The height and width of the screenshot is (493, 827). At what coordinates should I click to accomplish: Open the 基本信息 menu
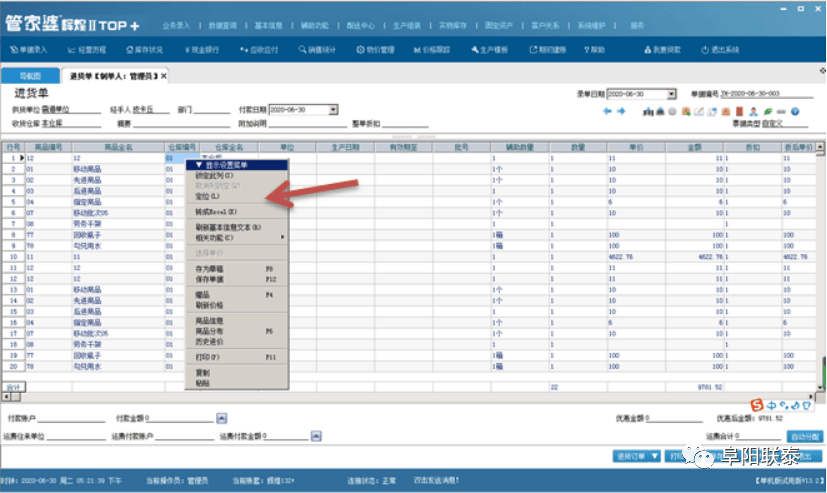coord(268,25)
